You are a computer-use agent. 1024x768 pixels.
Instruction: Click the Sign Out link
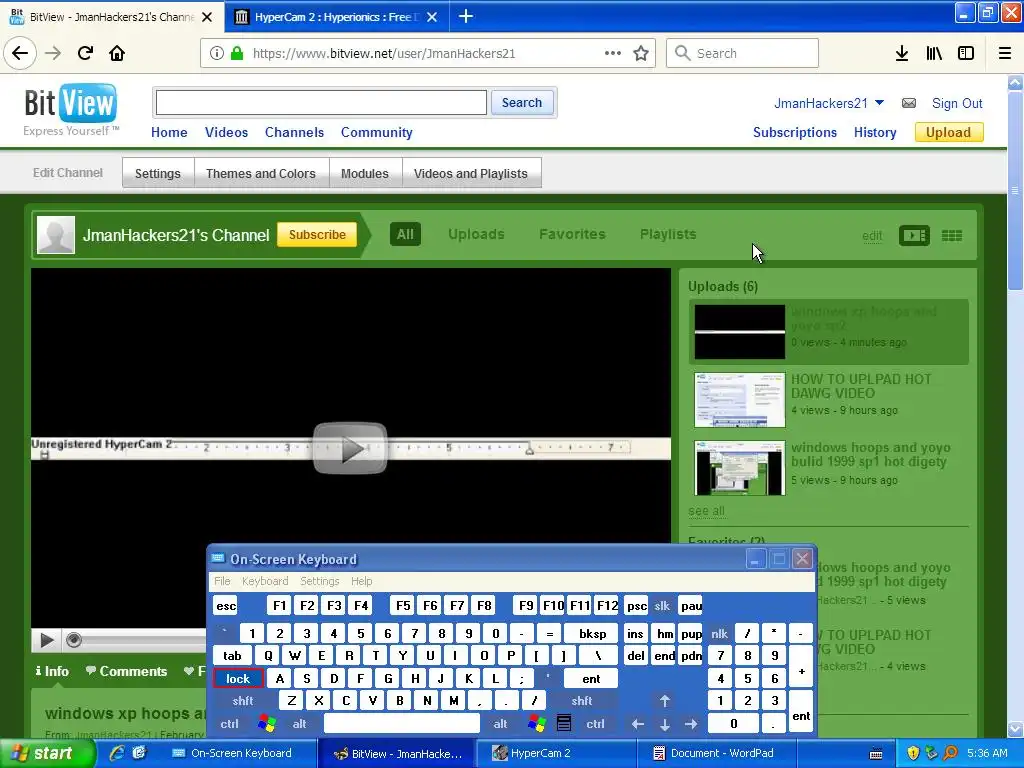pos(957,103)
